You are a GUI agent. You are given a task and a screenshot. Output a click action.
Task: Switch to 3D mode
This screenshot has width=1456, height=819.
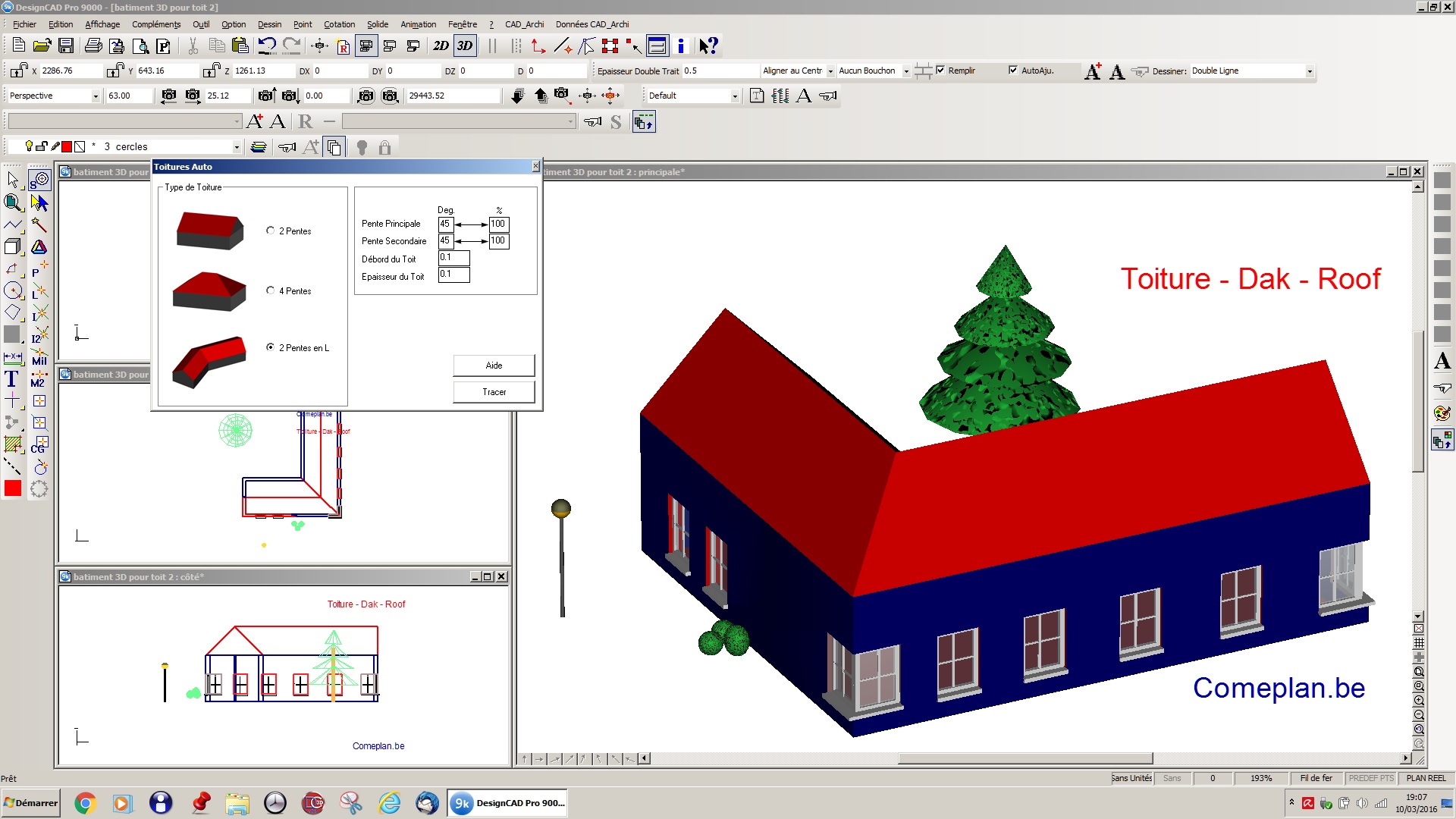[465, 45]
